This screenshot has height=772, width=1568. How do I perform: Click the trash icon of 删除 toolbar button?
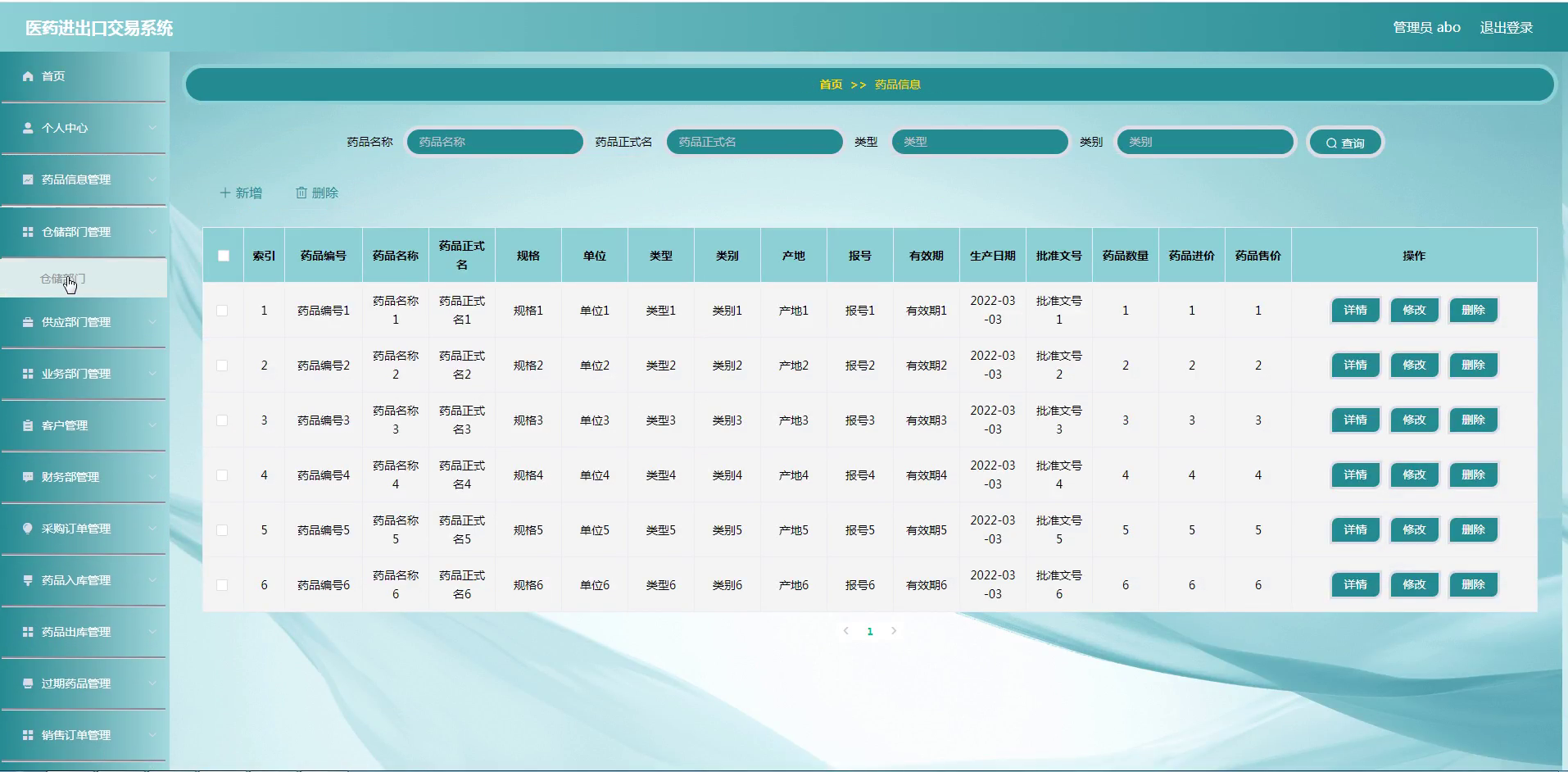301,193
